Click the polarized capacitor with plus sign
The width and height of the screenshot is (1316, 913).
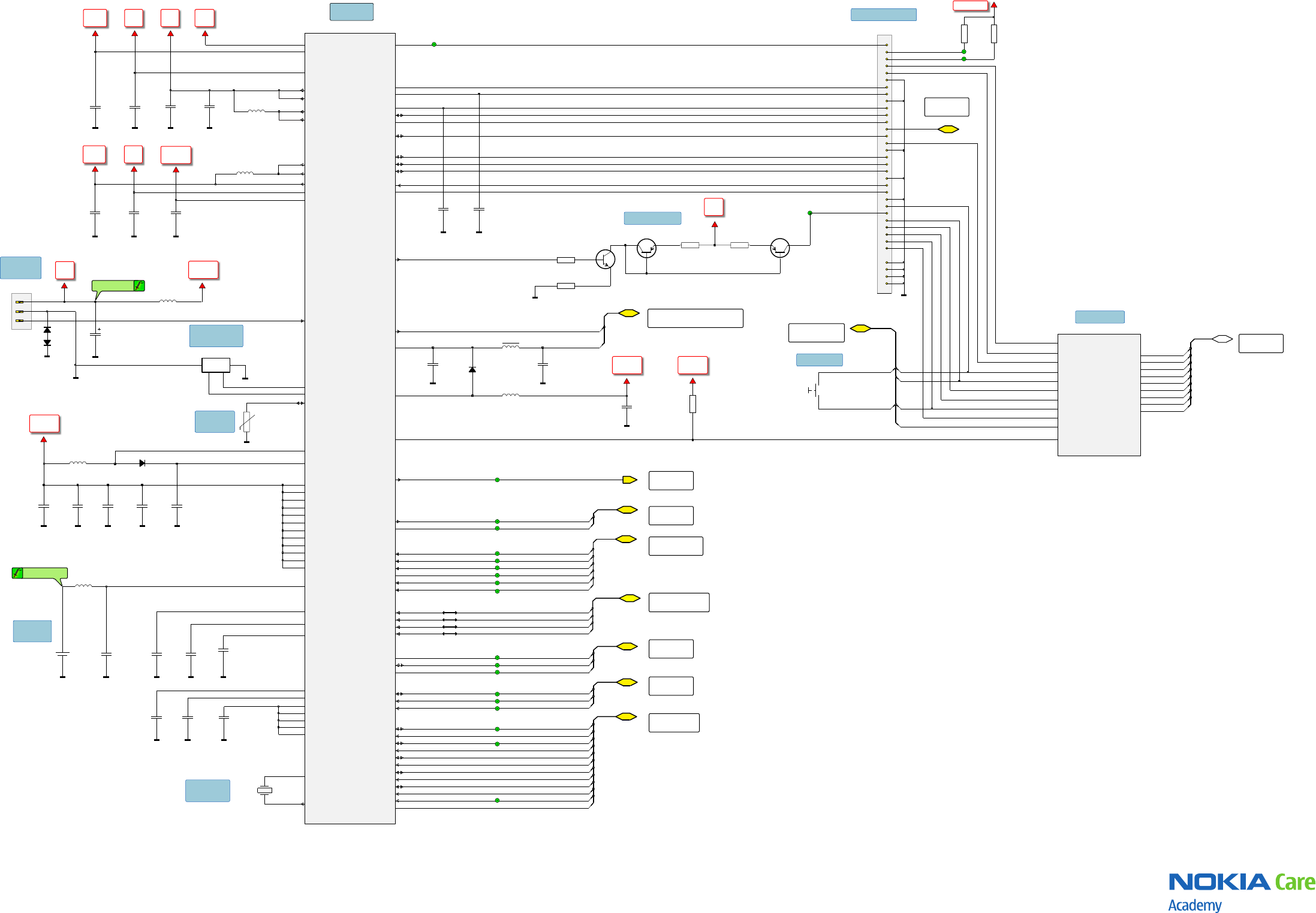pyautogui.click(x=95, y=335)
